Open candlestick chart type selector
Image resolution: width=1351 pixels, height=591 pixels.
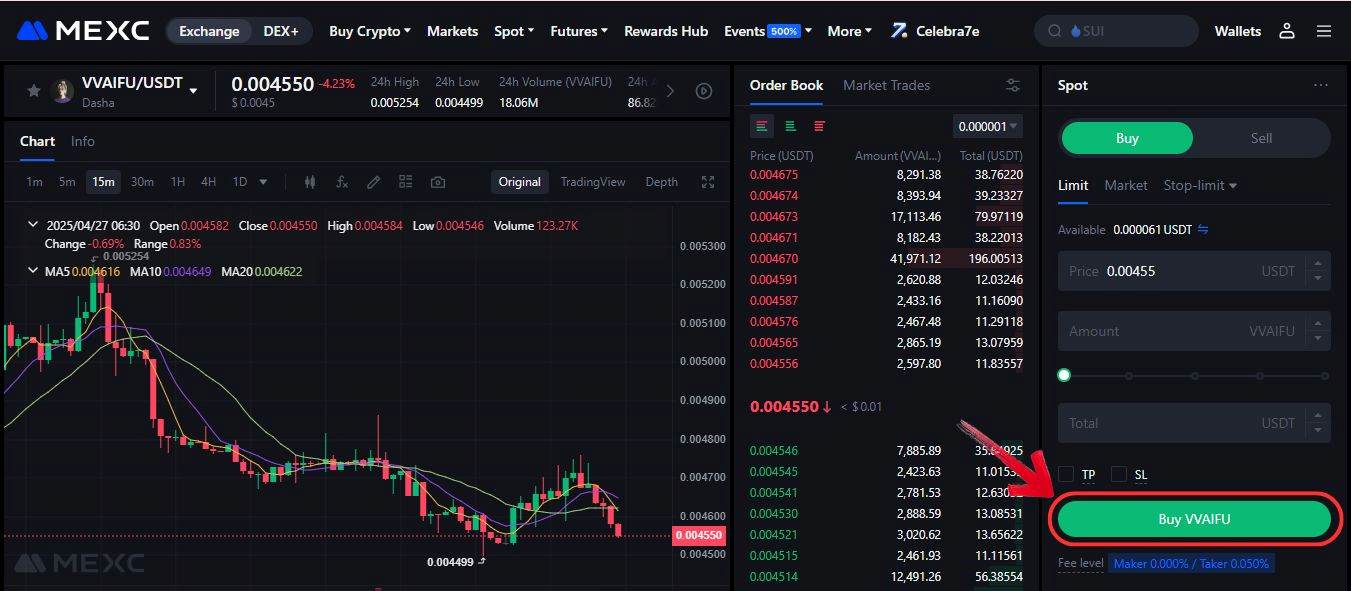click(310, 182)
